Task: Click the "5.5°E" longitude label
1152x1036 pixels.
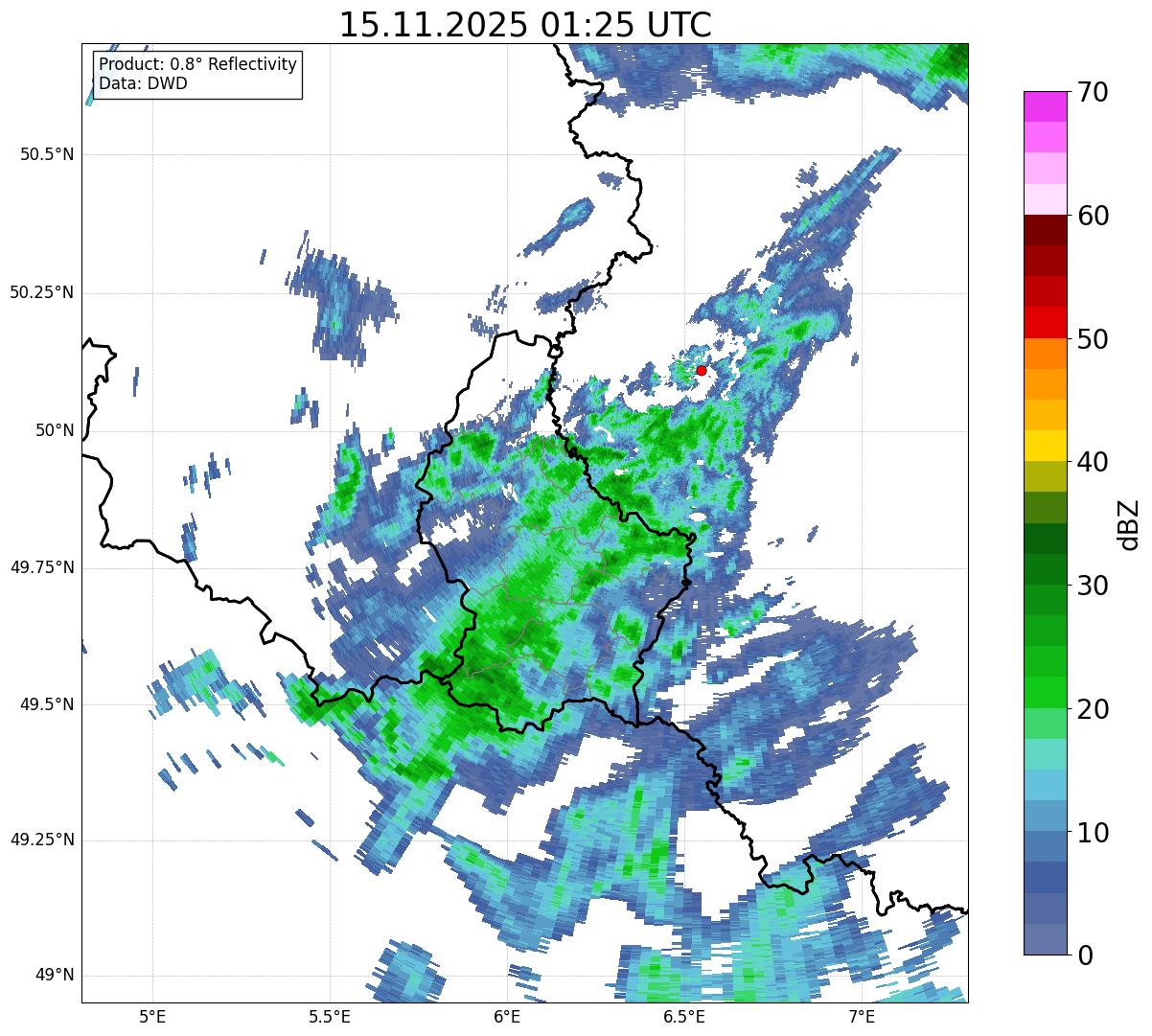Action: 330,1016
